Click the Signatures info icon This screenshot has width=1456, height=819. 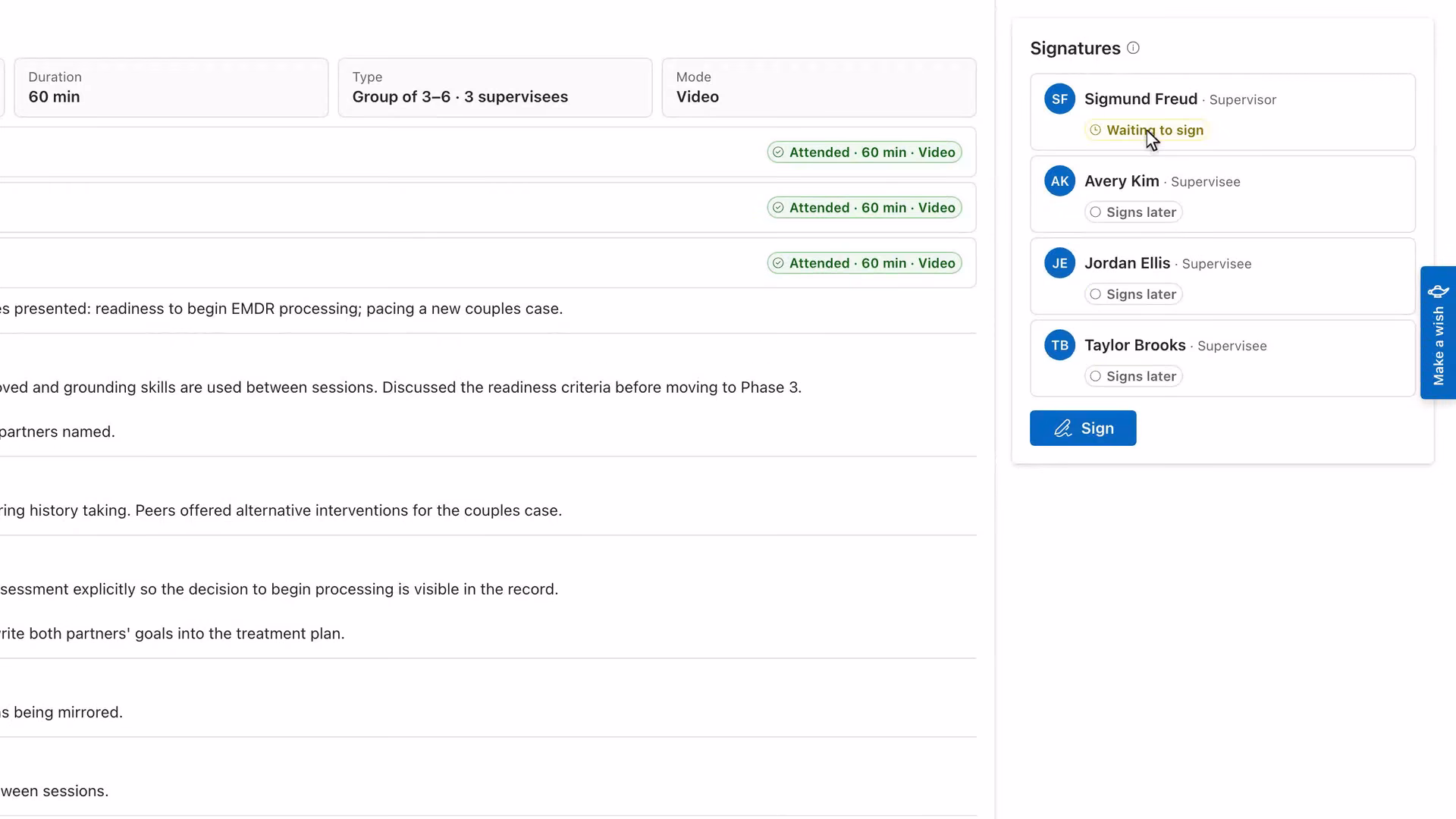1133,48
